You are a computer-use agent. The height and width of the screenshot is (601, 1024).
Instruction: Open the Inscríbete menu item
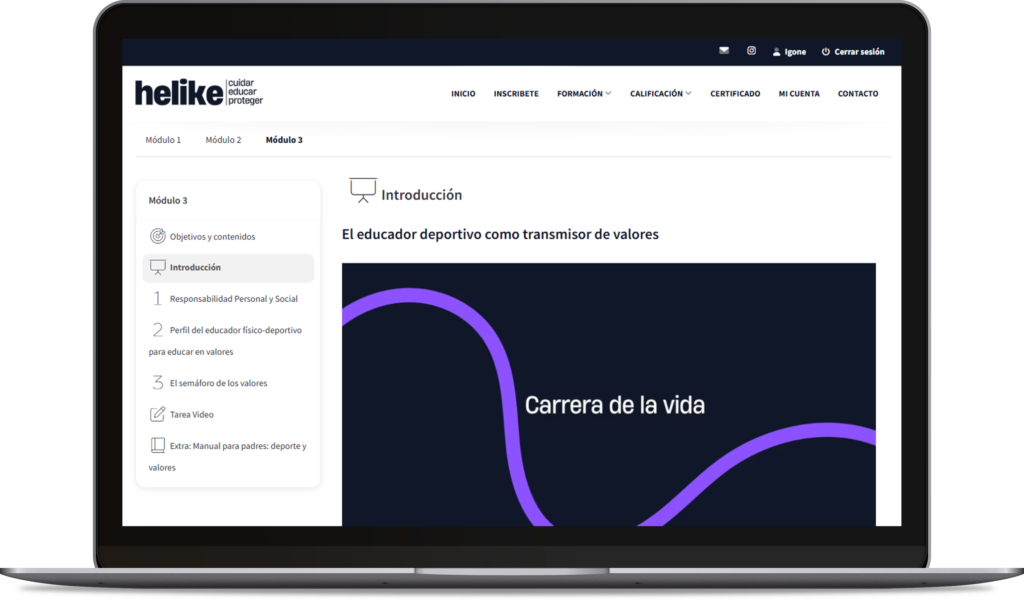pyautogui.click(x=516, y=94)
